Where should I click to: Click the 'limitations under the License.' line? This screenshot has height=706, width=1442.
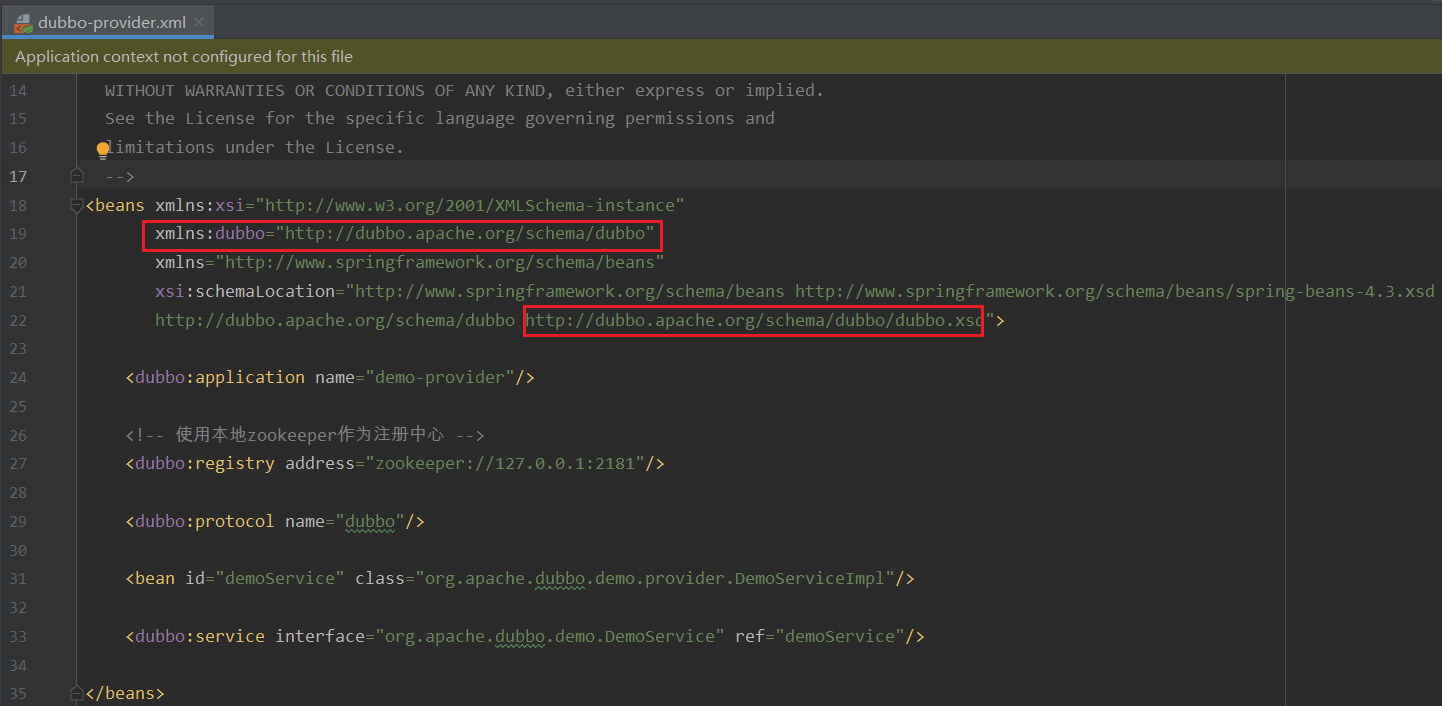255,147
